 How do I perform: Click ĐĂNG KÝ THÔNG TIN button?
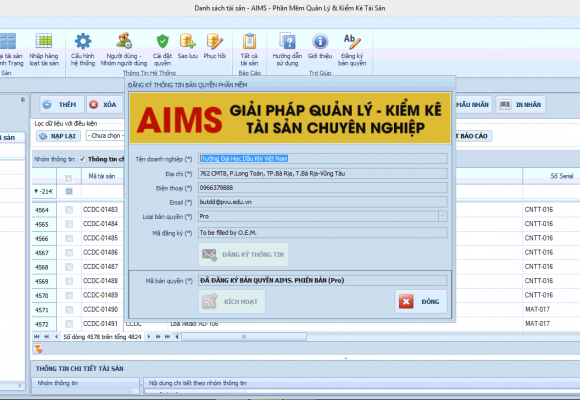(x=243, y=255)
